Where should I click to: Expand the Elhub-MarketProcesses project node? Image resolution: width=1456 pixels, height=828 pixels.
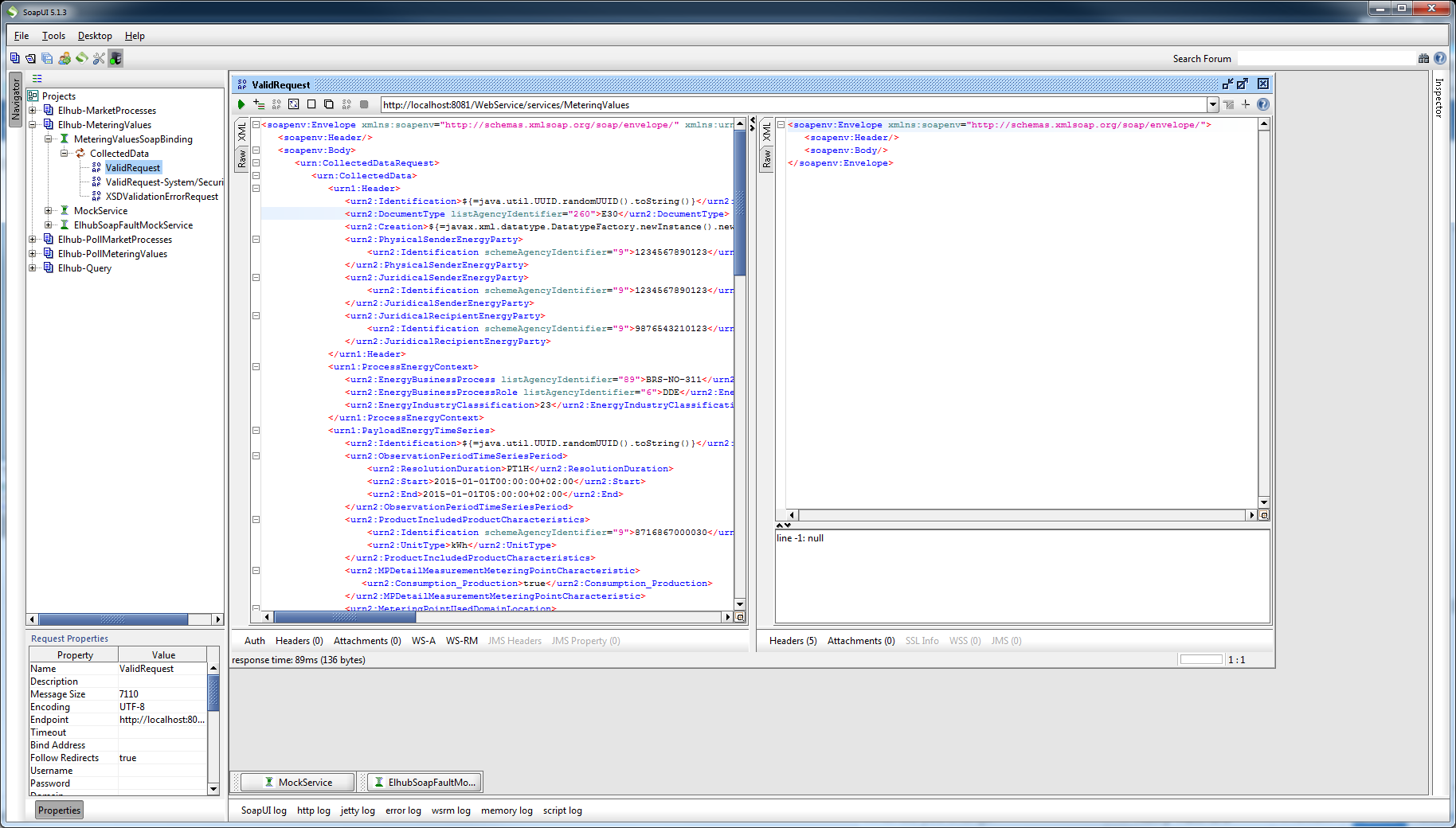click(x=33, y=111)
